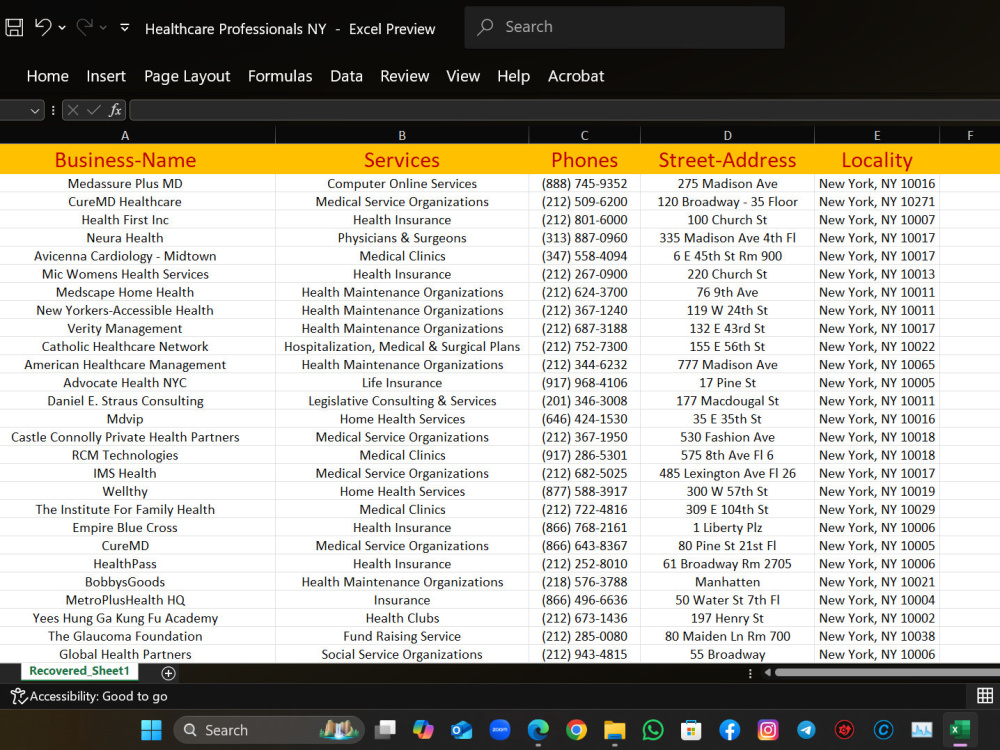The width and height of the screenshot is (1000, 750).
Task: Open Microsoft Edge from the taskbar
Action: [x=538, y=730]
